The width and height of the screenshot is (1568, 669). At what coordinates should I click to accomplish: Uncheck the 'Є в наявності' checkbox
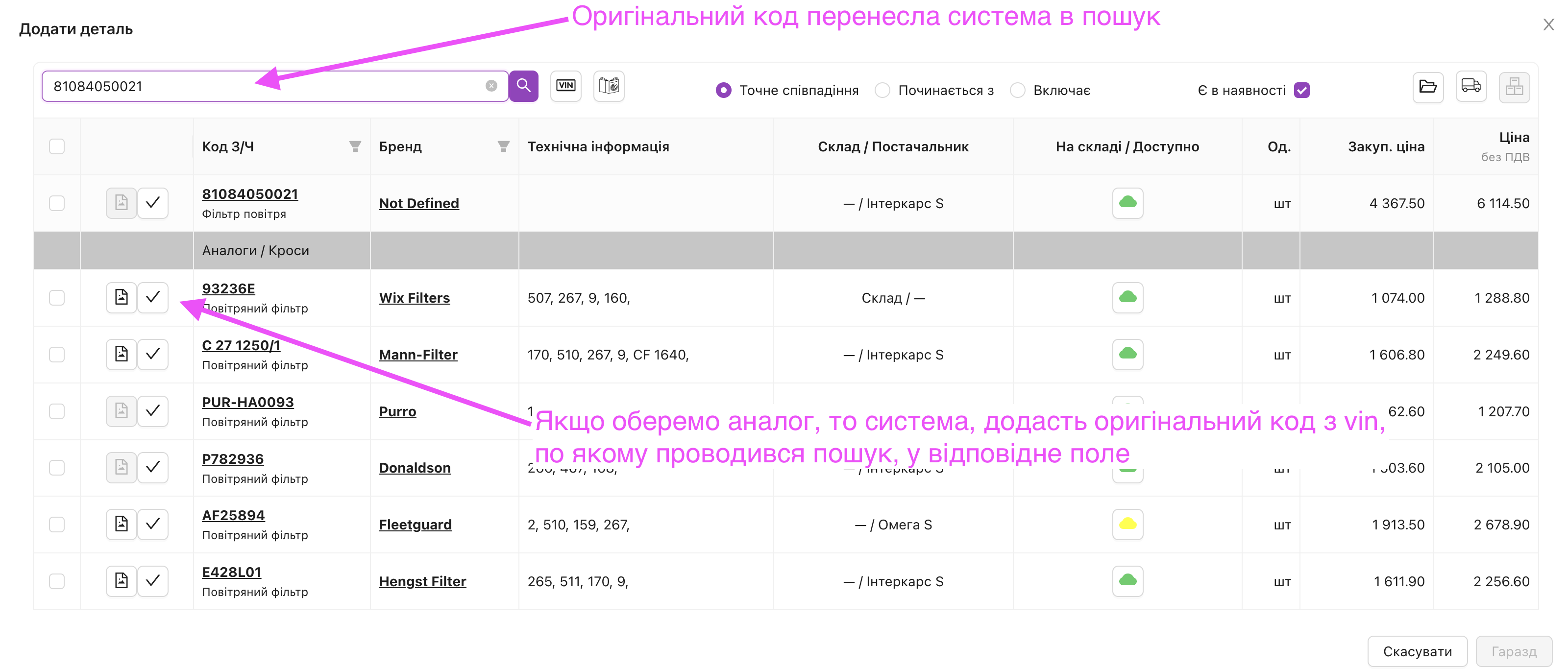pyautogui.click(x=1301, y=91)
